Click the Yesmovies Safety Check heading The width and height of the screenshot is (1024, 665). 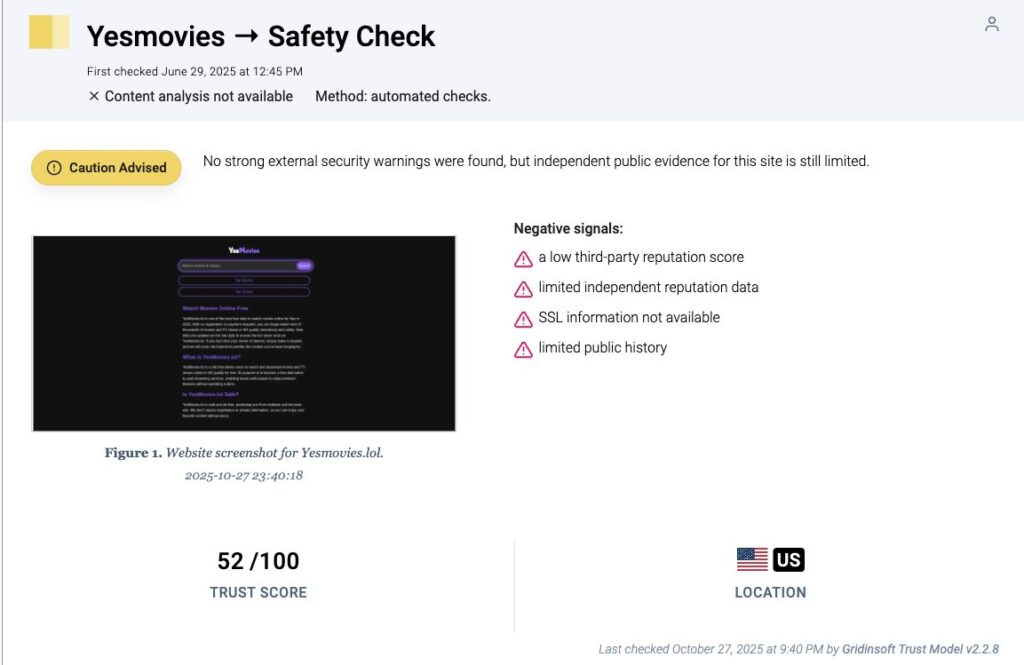click(x=261, y=37)
